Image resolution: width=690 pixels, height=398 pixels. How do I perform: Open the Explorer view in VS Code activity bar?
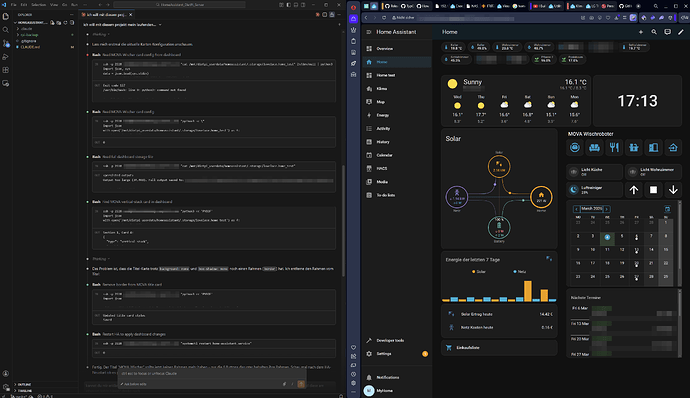click(6, 16)
